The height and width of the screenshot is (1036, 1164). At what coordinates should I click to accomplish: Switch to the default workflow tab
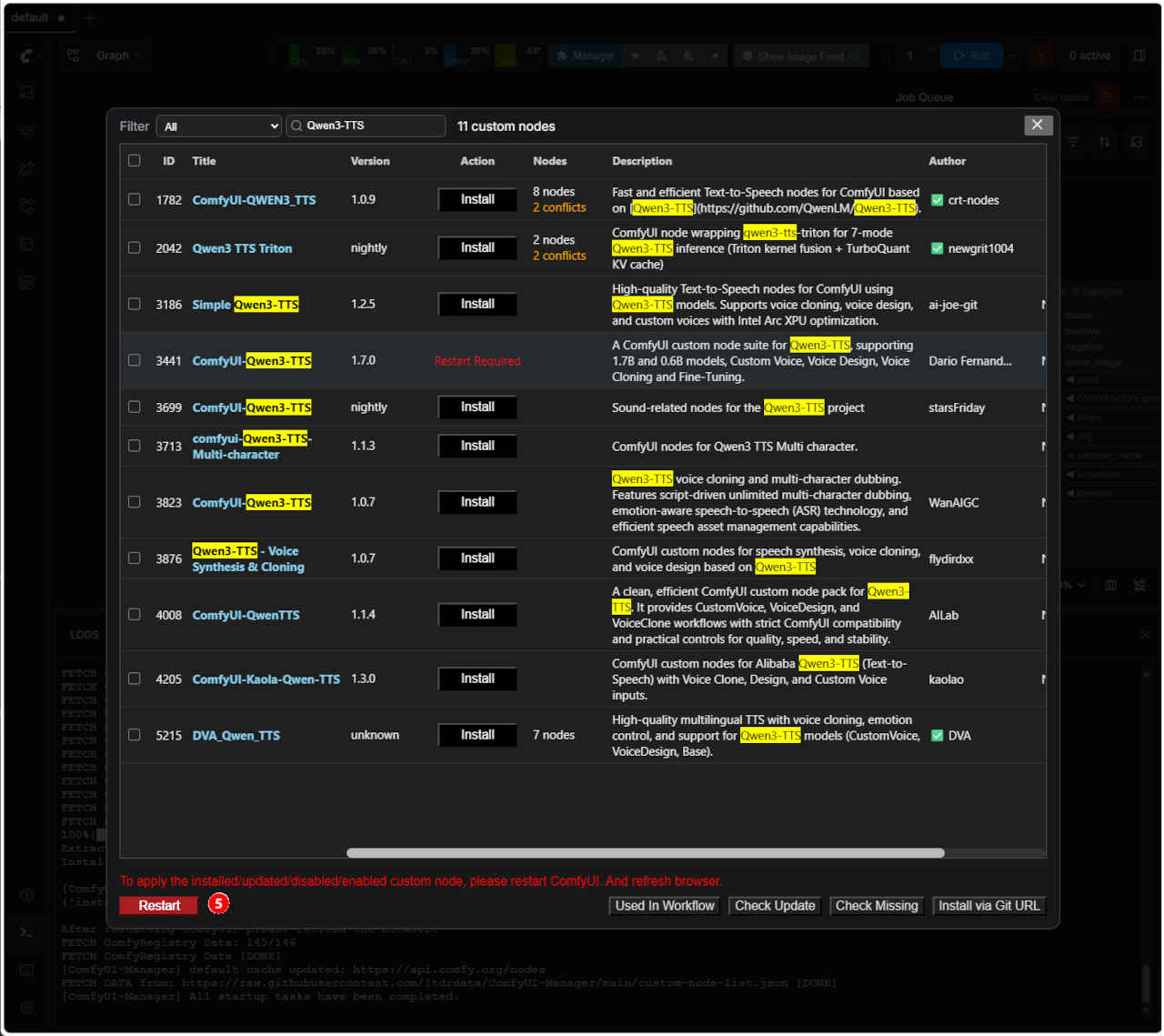pyautogui.click(x=38, y=17)
